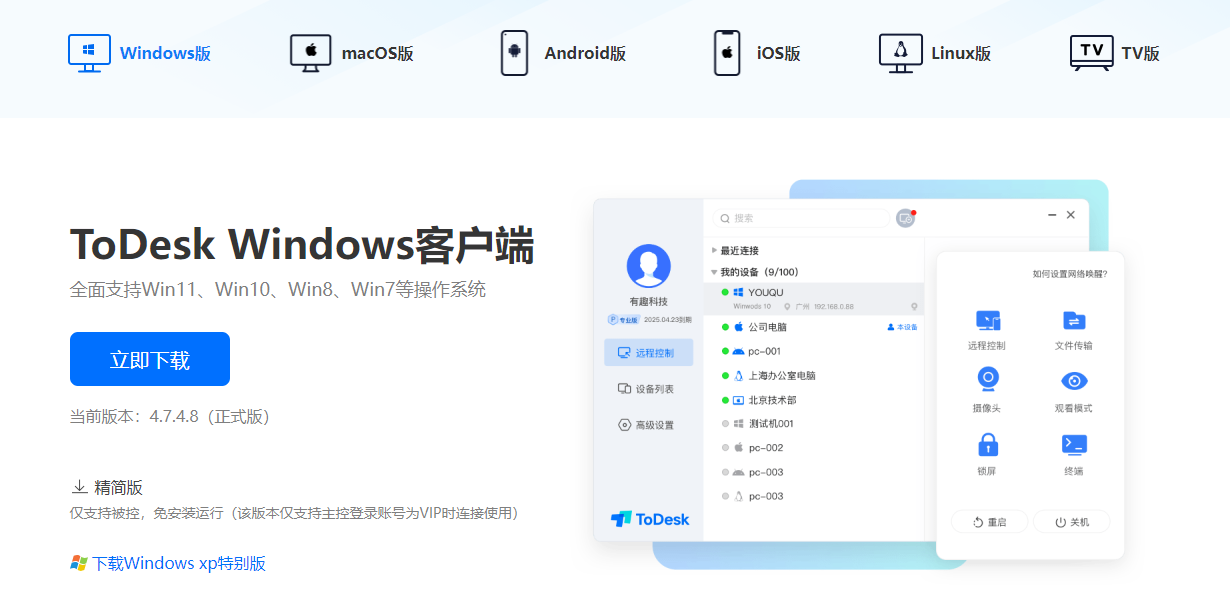The image size is (1230, 601).
Task: Click the 立即下载 download button
Action: click(x=150, y=359)
